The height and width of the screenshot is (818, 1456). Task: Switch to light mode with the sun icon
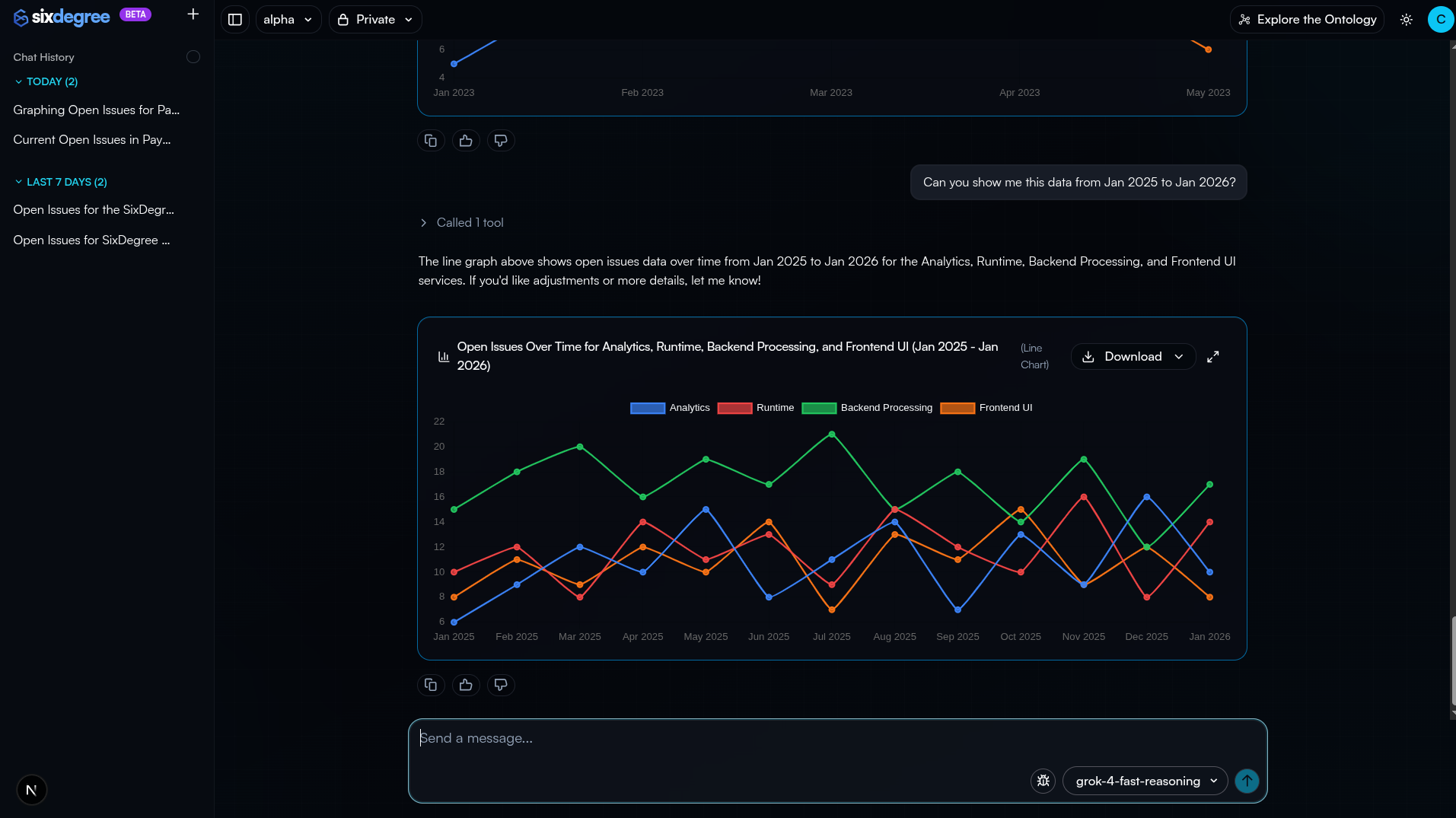(1407, 19)
